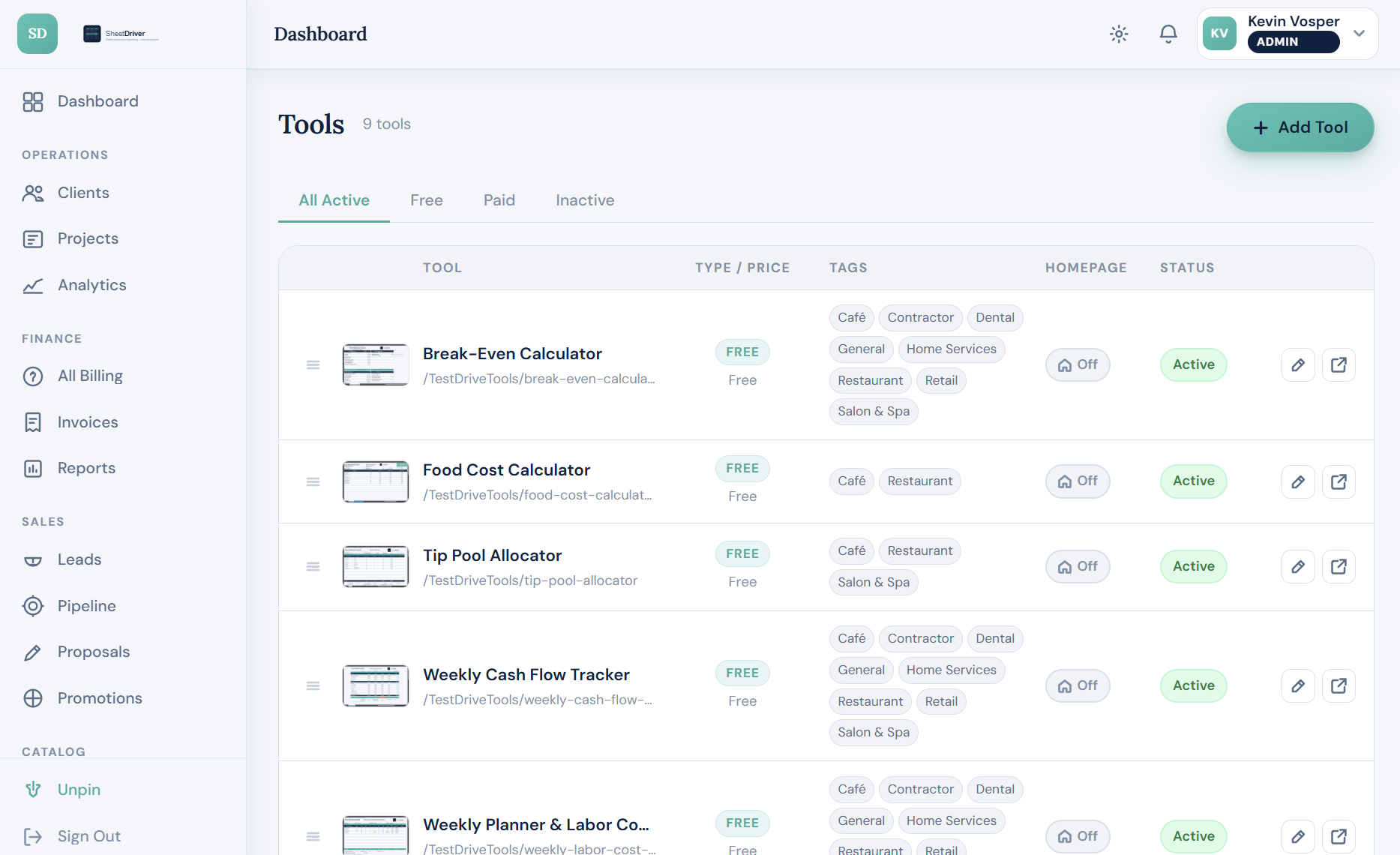The image size is (1400, 855).
Task: Click the Weekly Cash Flow Tracker thumbnail
Action: coord(376,686)
